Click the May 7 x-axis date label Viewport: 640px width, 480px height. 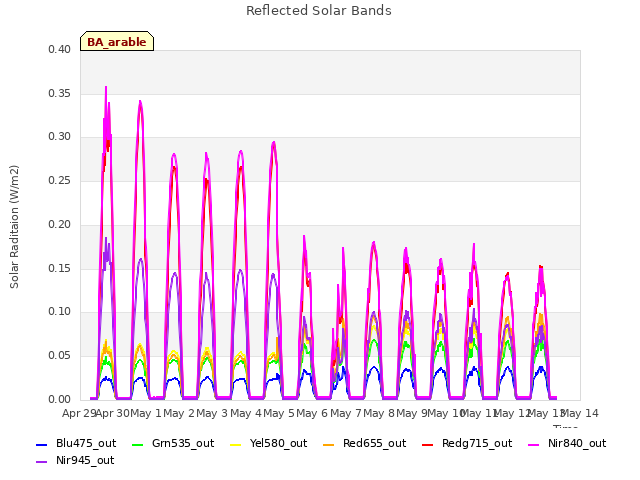pos(346,414)
